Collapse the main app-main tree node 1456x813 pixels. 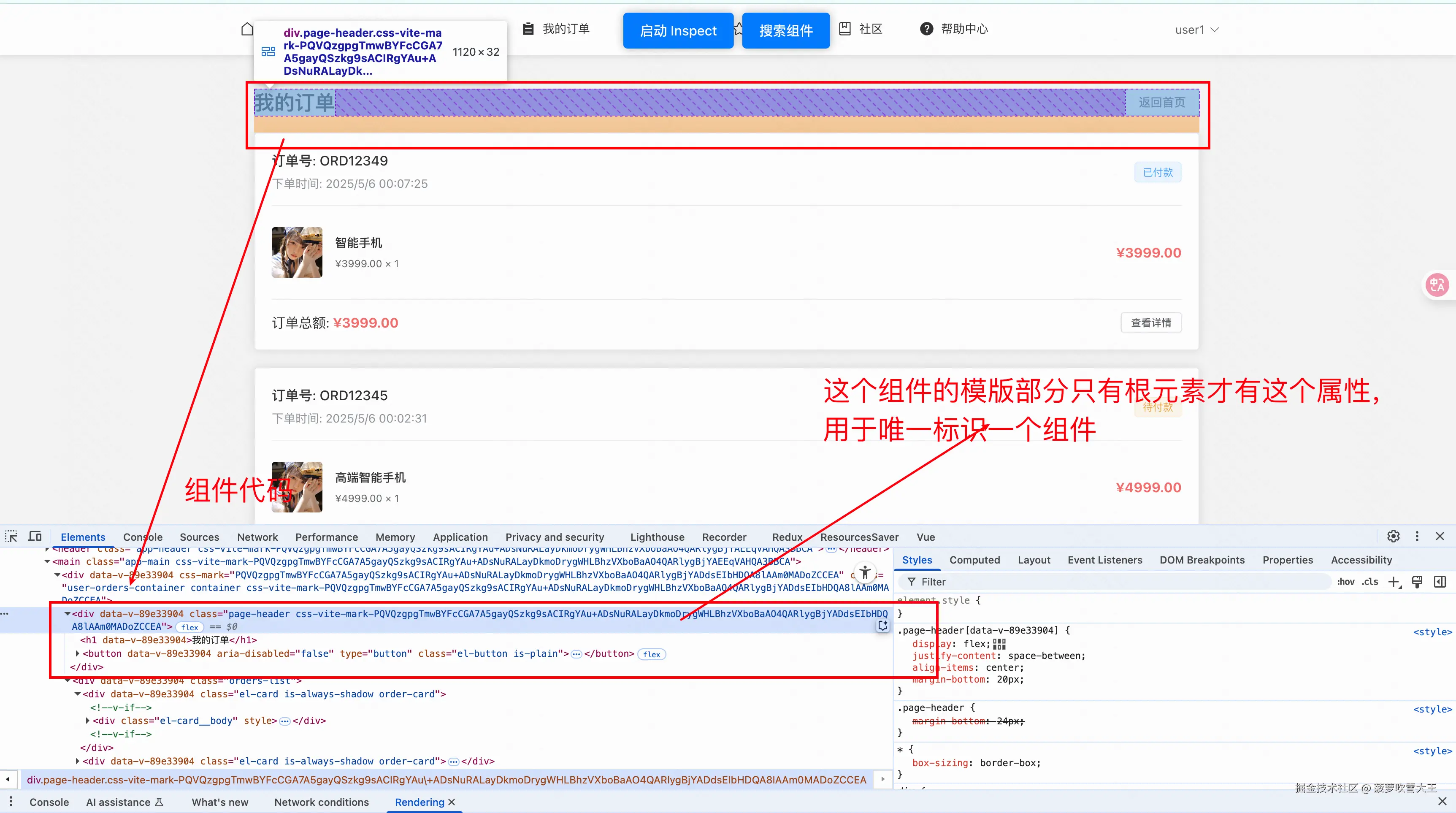coord(47,561)
